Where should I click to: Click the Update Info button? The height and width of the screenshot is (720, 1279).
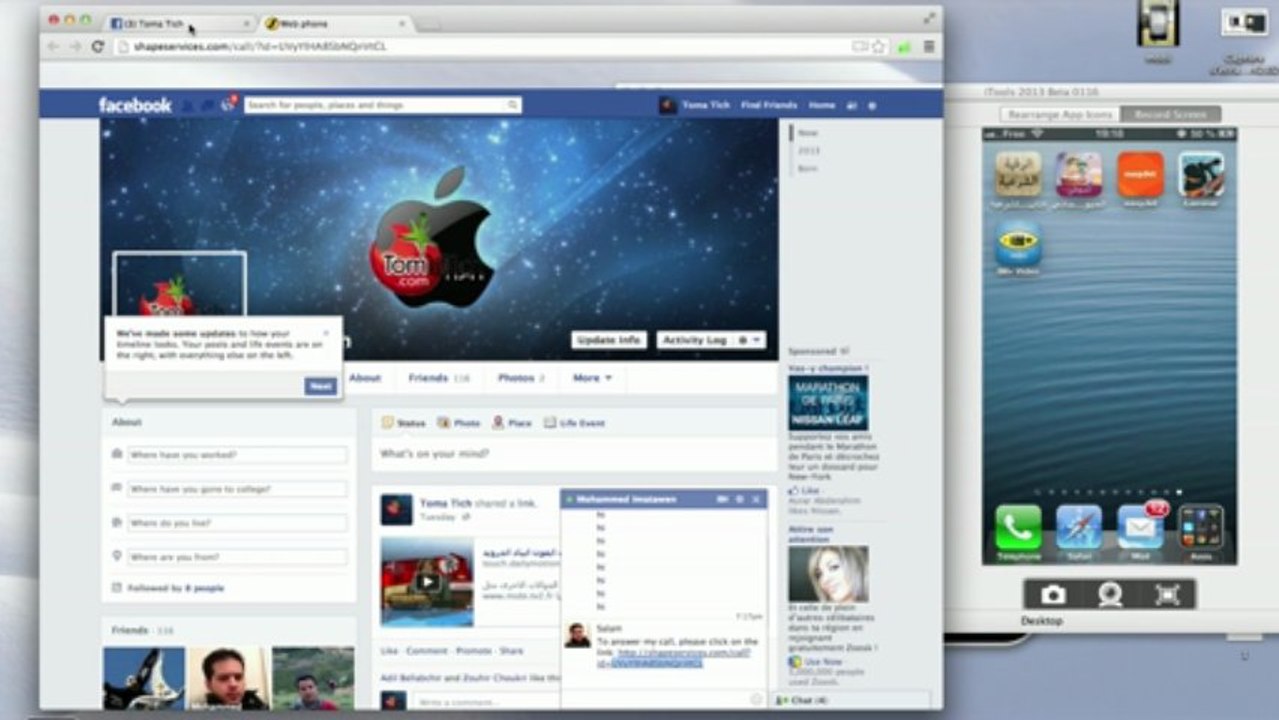(609, 340)
